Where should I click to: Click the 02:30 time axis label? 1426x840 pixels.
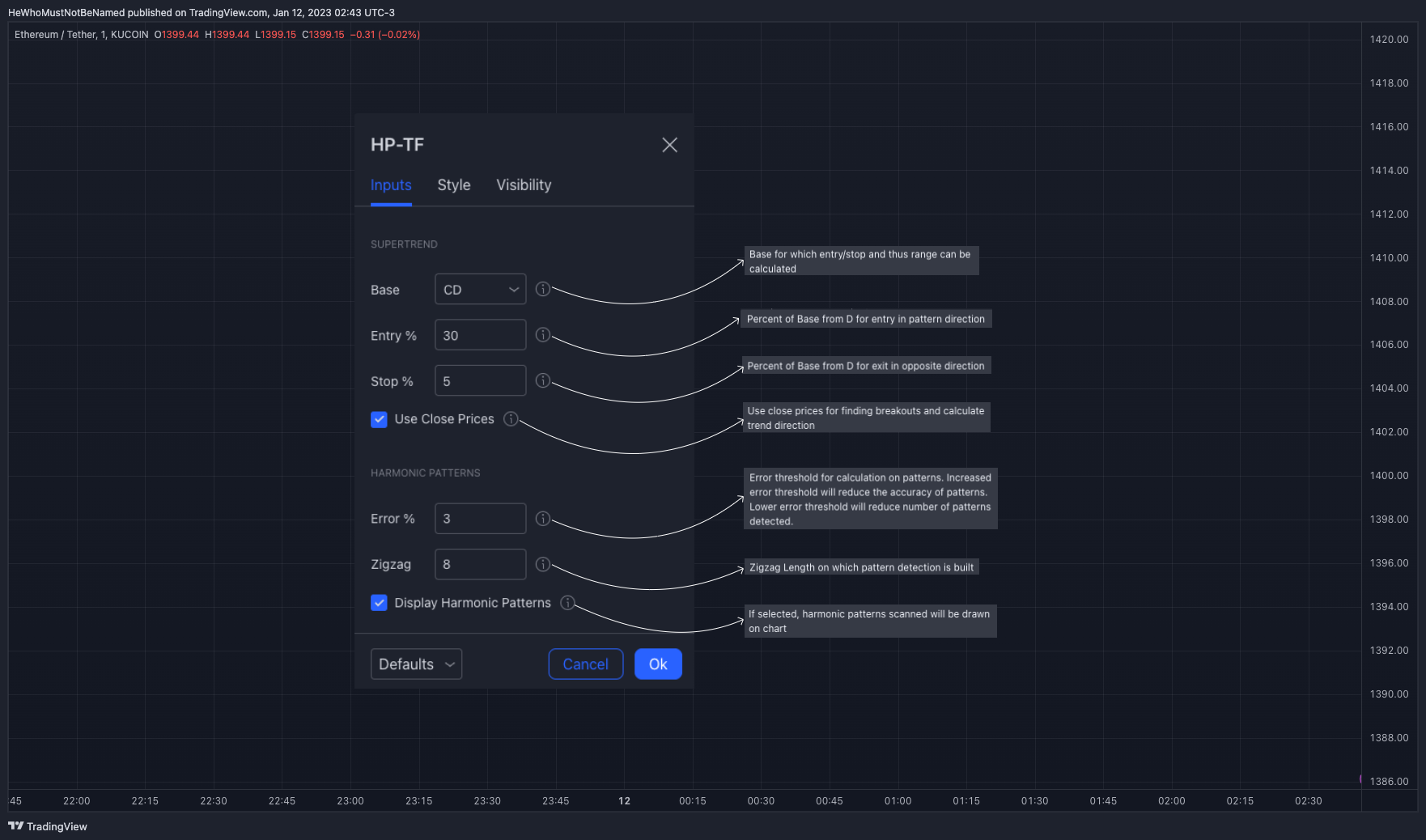1308,801
